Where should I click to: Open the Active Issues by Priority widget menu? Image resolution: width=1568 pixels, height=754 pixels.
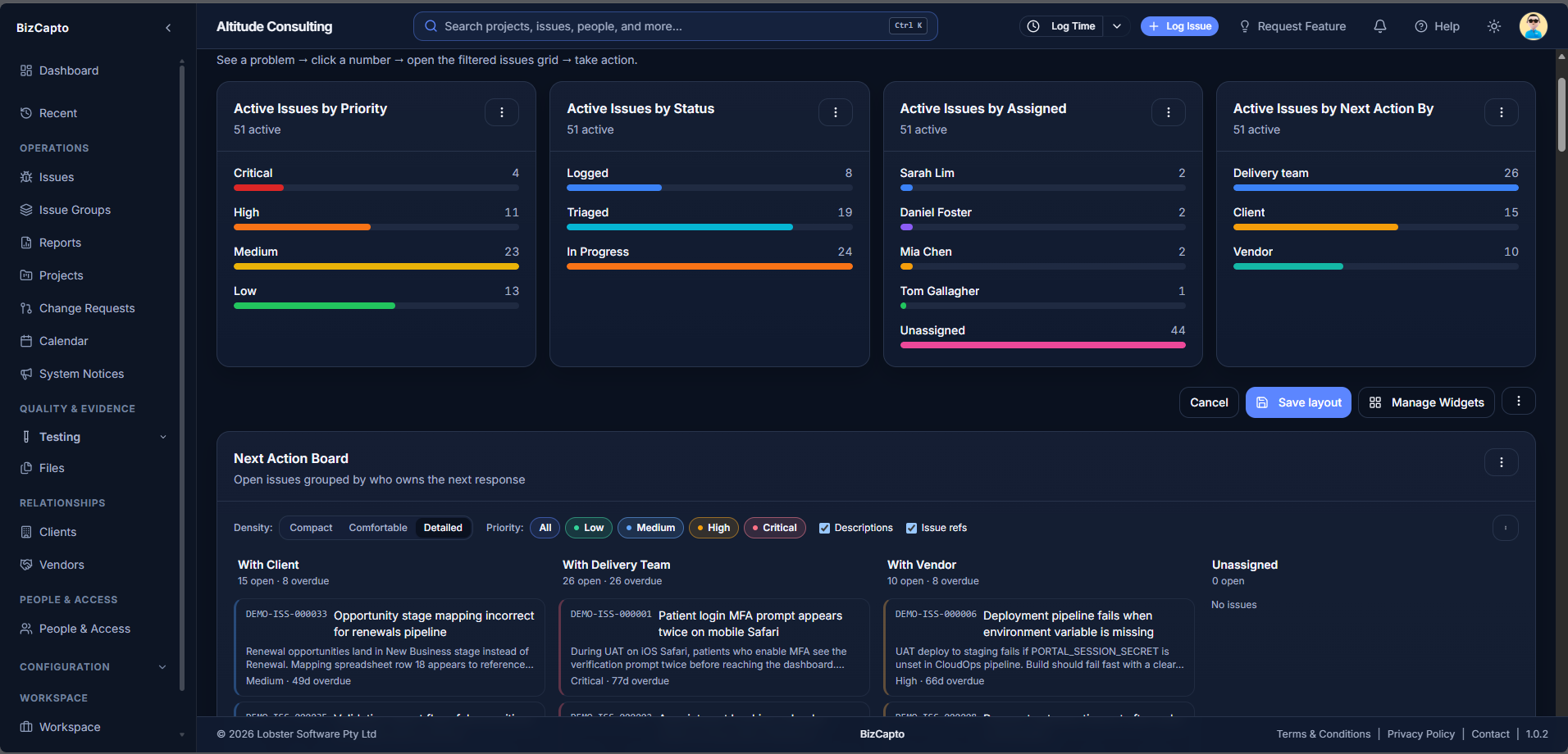click(502, 112)
